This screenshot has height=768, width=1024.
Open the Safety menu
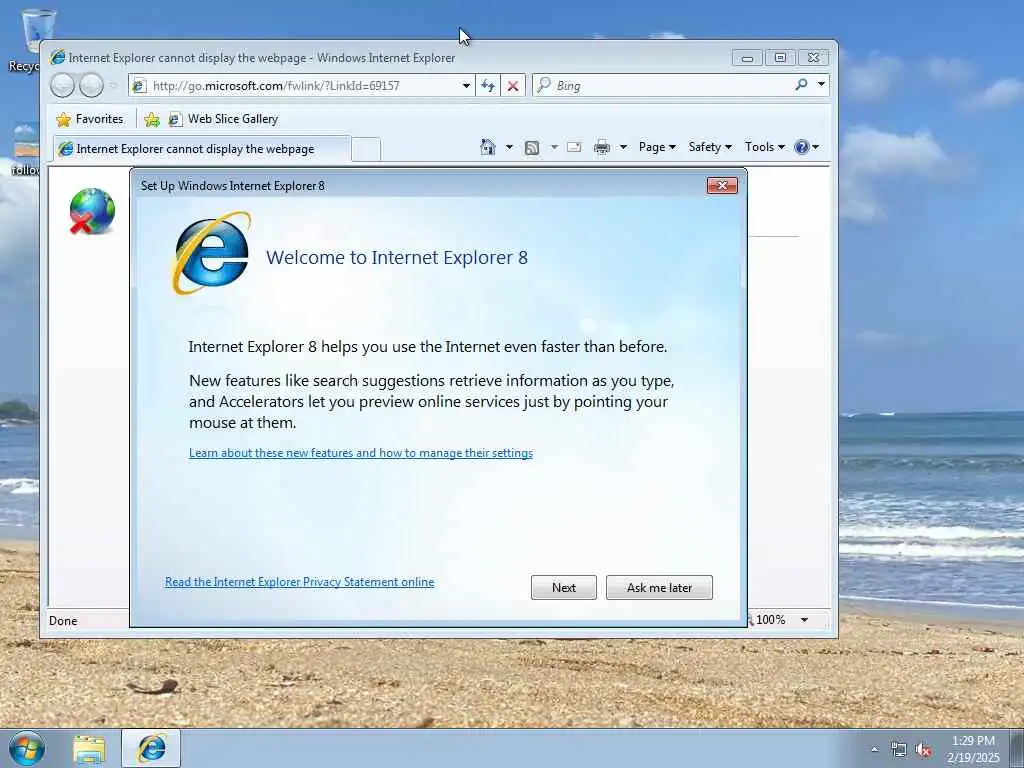pos(710,147)
